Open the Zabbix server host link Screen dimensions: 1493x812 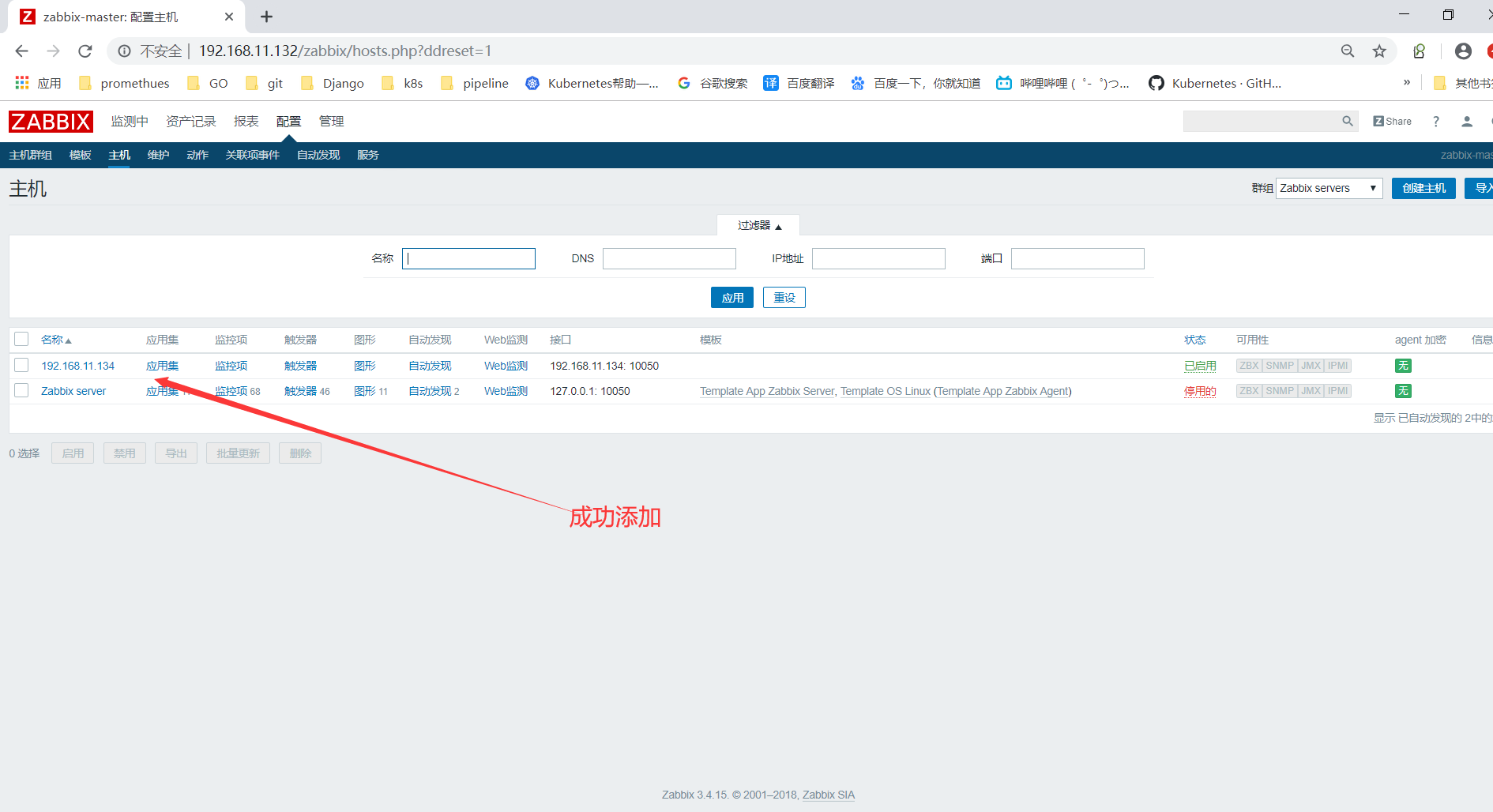(x=73, y=391)
